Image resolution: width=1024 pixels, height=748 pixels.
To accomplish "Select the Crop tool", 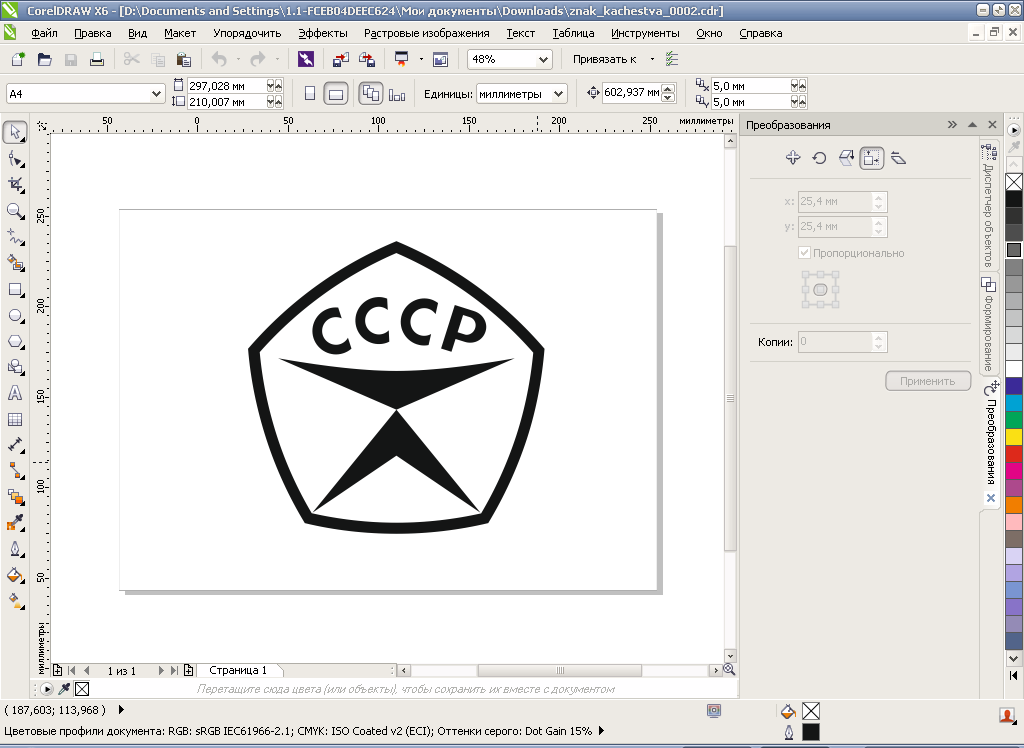I will pos(15,185).
